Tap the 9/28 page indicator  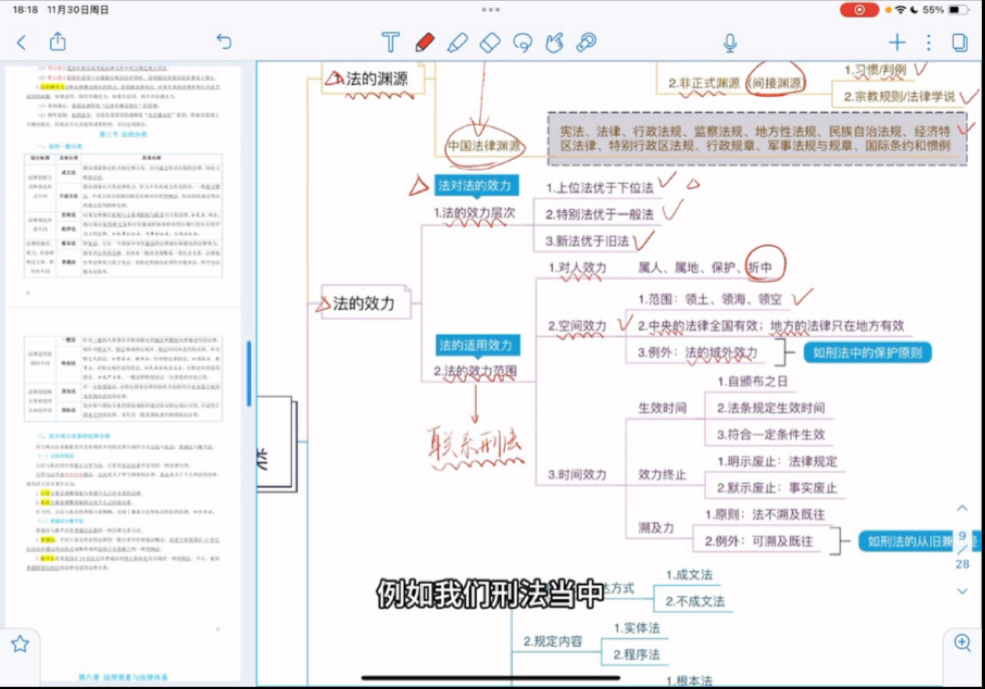[x=962, y=550]
